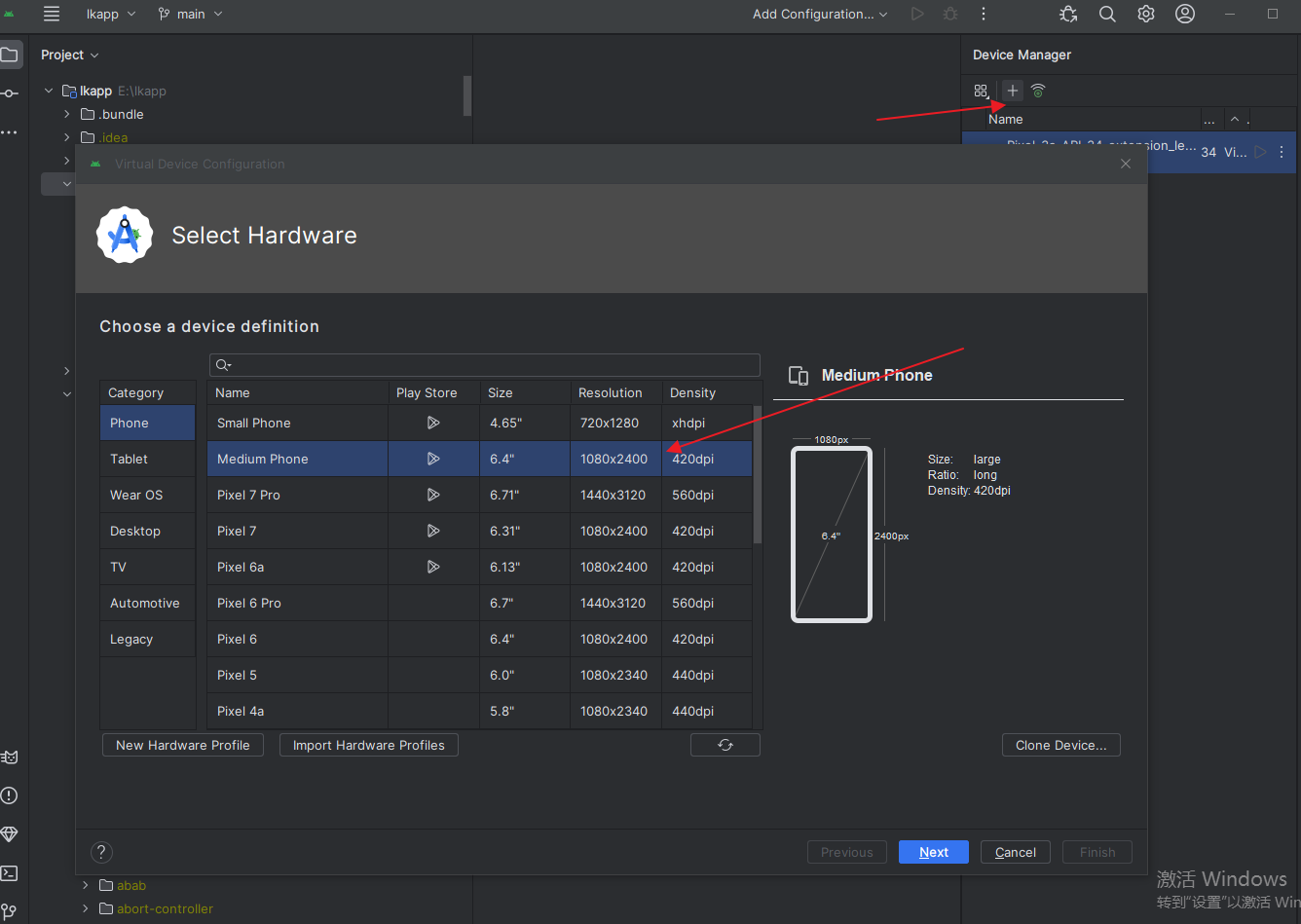Expand the Add Configuration dropdown
The height and width of the screenshot is (924, 1301).
(820, 14)
